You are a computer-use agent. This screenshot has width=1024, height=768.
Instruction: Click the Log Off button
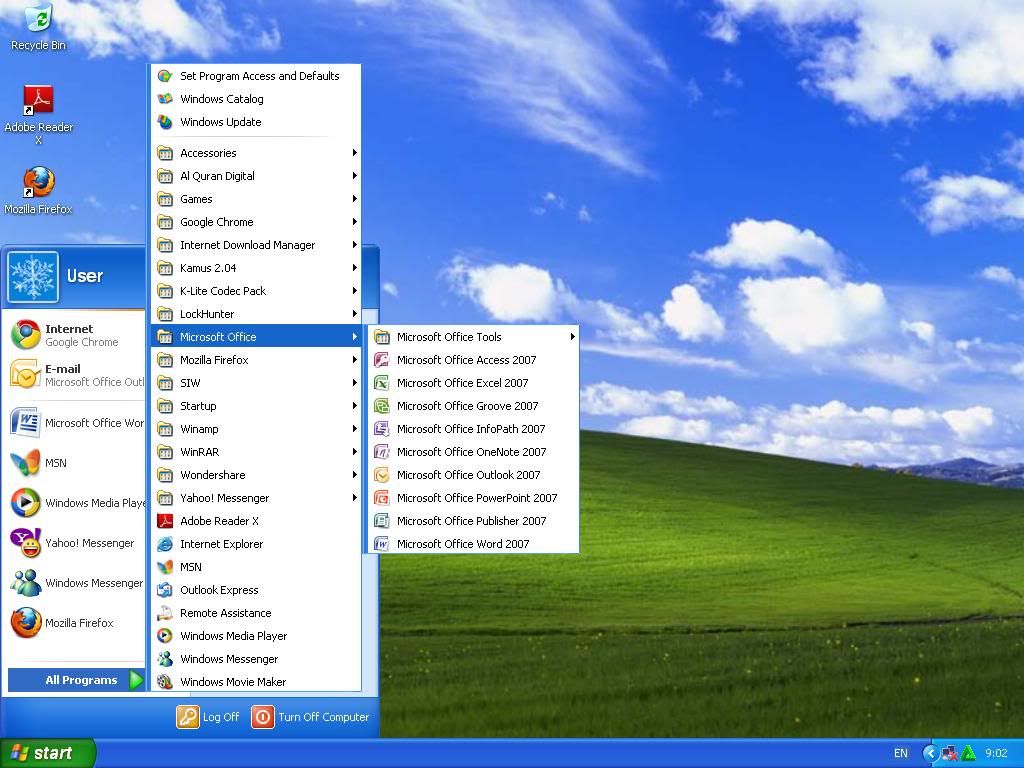(208, 716)
